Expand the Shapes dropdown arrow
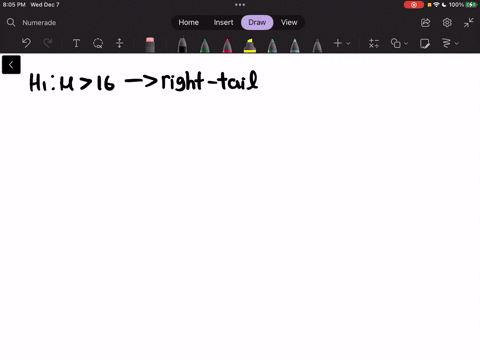The height and width of the screenshot is (360, 480). tap(406, 43)
